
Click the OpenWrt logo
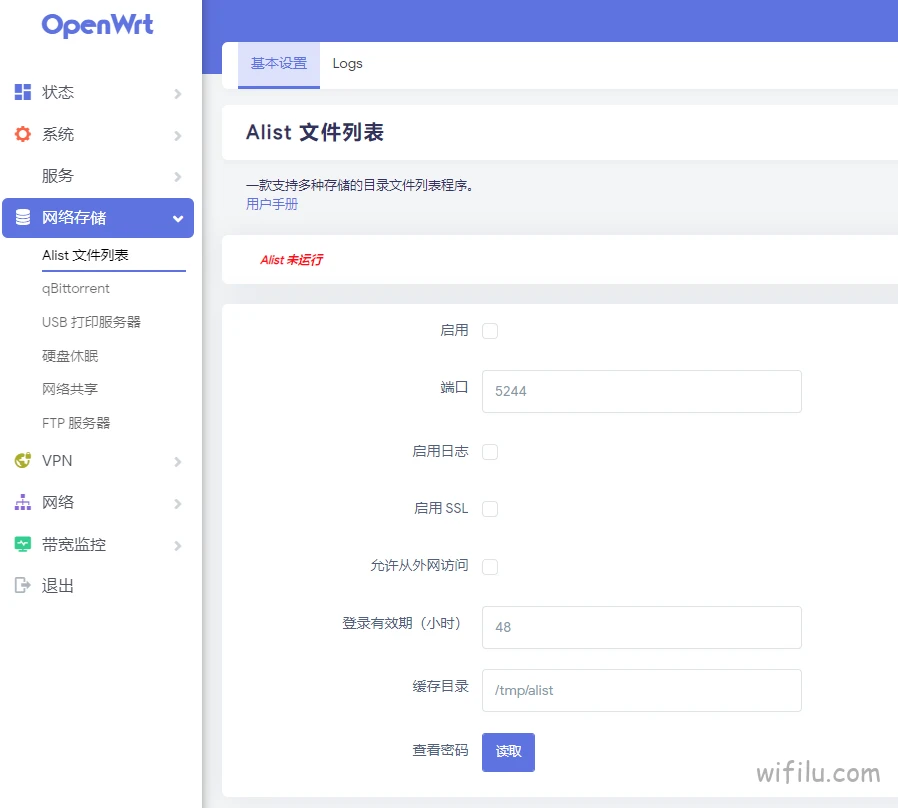pyautogui.click(x=97, y=25)
